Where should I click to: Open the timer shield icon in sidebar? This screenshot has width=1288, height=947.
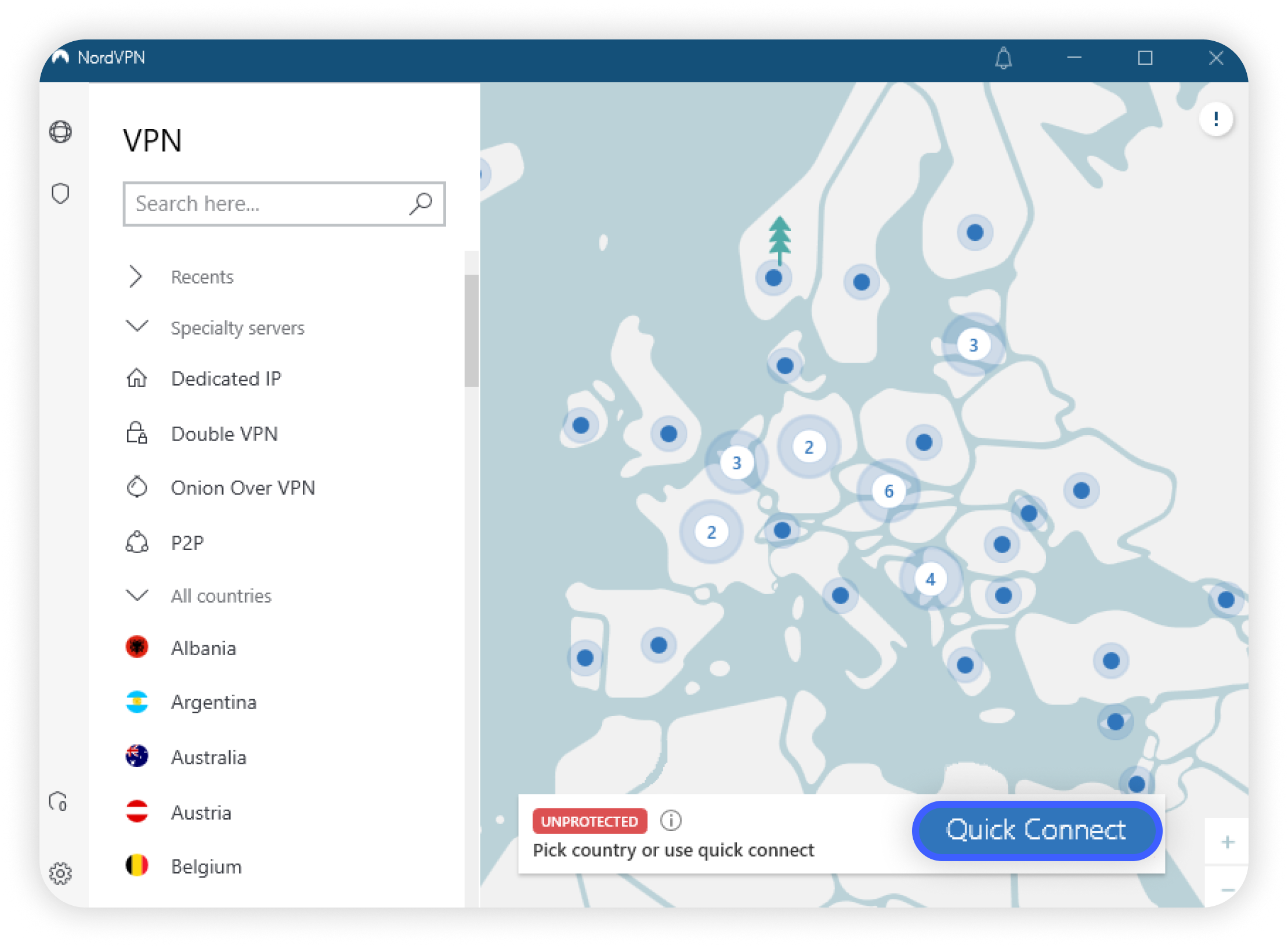[59, 802]
